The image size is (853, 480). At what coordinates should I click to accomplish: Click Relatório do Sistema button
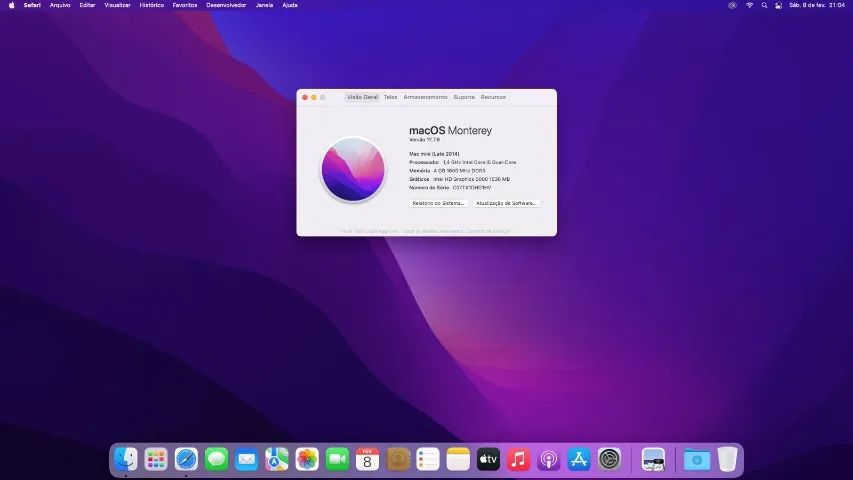tap(438, 203)
